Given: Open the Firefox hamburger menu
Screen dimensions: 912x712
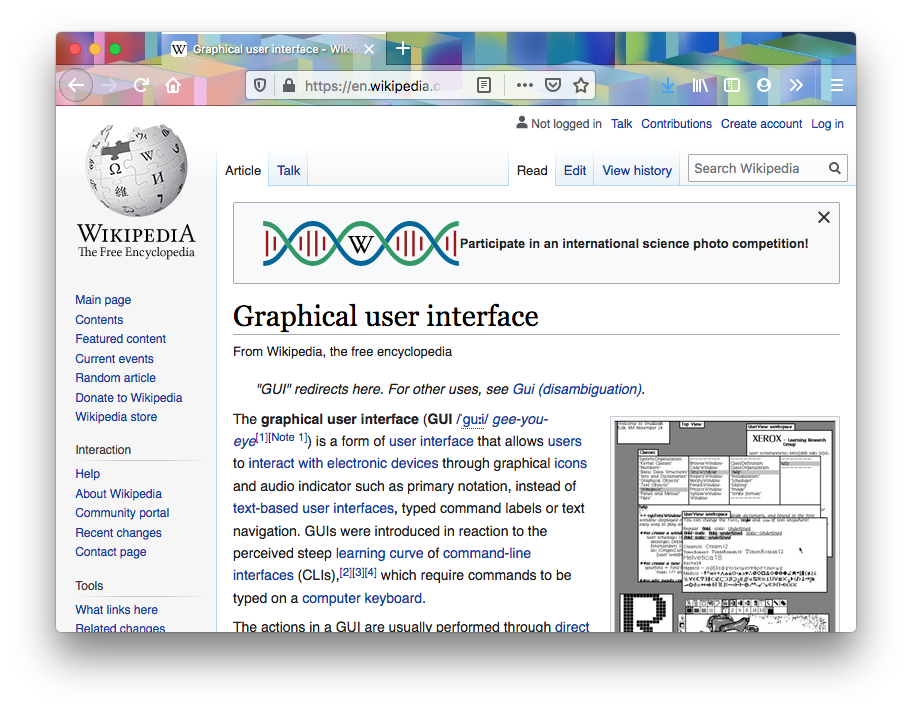Looking at the screenshot, I should [x=837, y=86].
